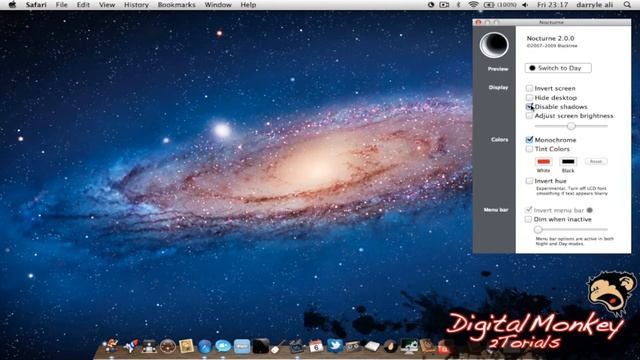Open the Safari application menu
The image size is (640, 360).
click(x=36, y=5)
